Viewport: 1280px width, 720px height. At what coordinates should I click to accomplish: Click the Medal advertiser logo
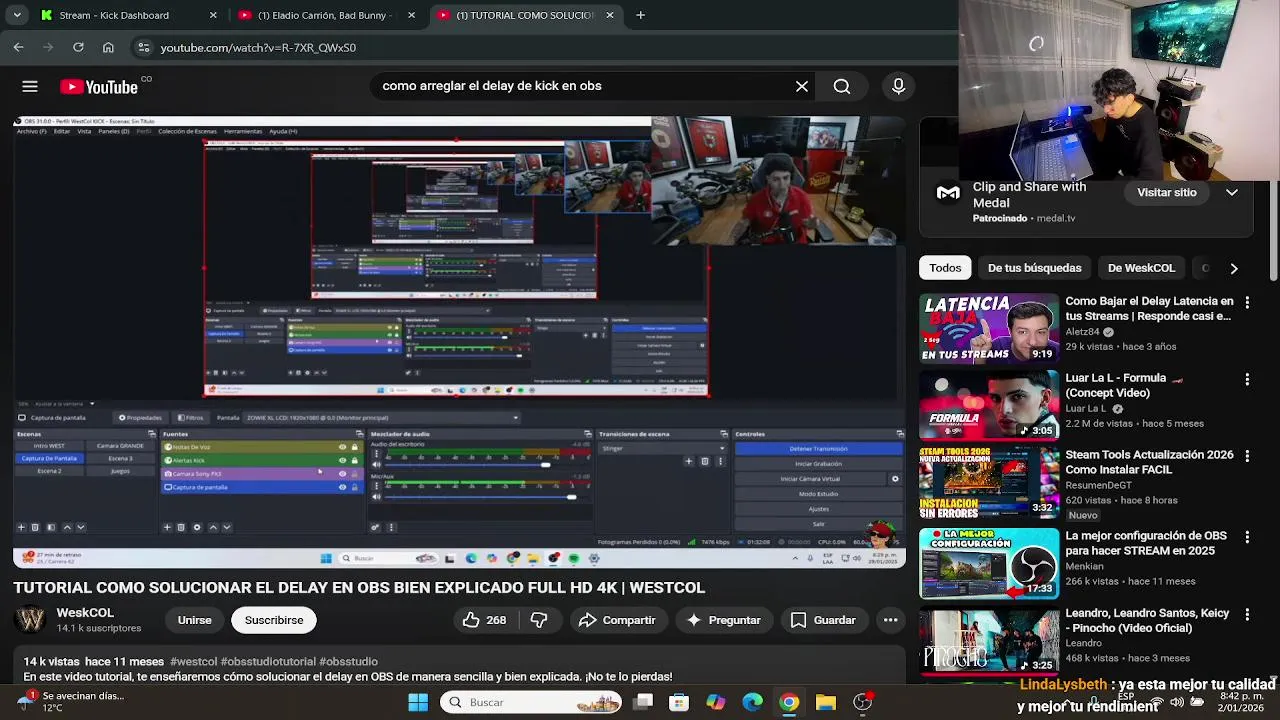click(948, 193)
